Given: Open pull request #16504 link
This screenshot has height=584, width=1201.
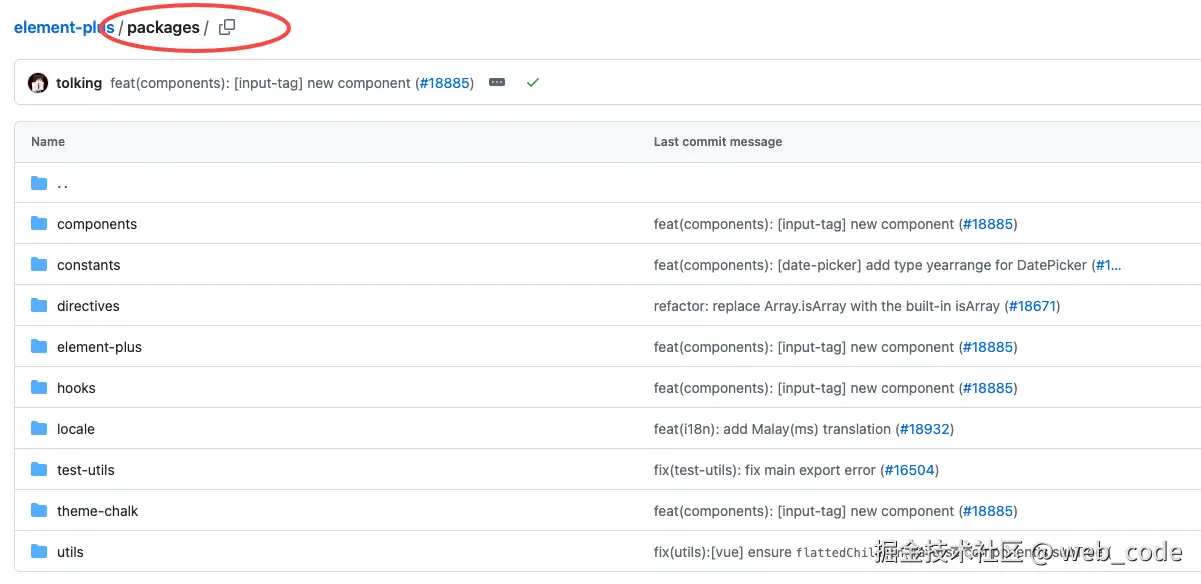Looking at the screenshot, I should tap(910, 470).
